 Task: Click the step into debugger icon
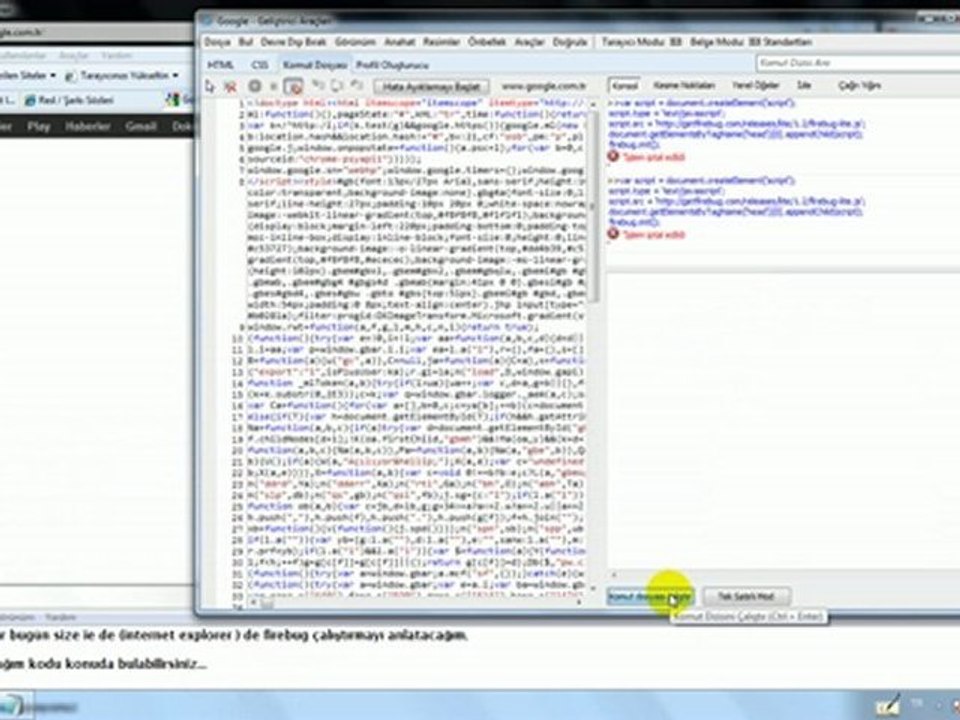(318, 86)
